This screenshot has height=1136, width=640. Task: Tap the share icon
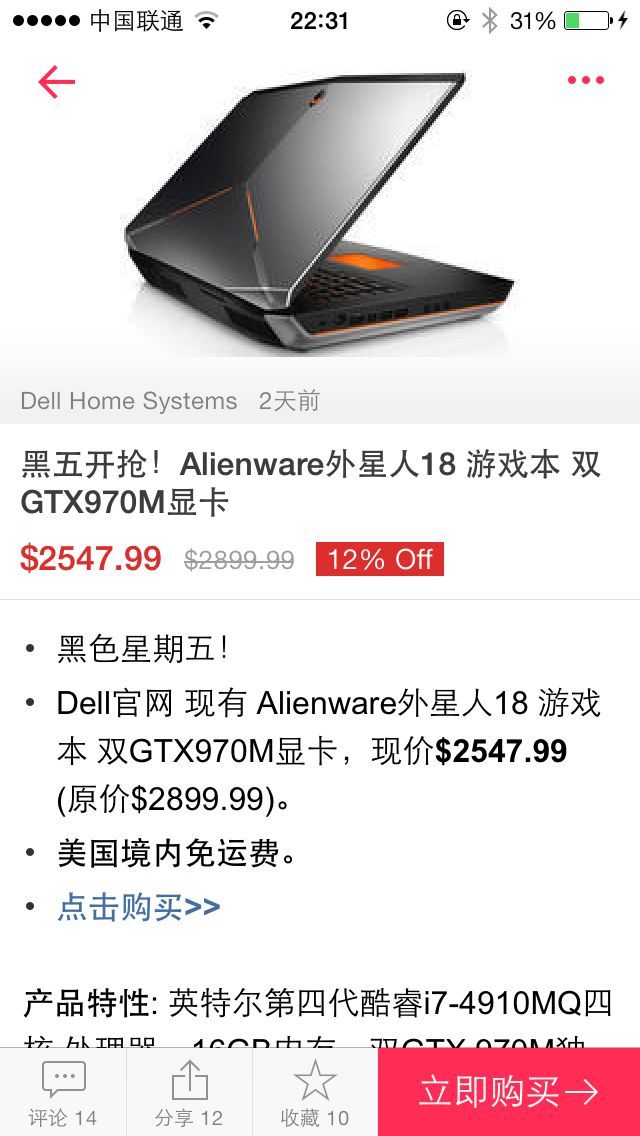(x=189, y=1079)
